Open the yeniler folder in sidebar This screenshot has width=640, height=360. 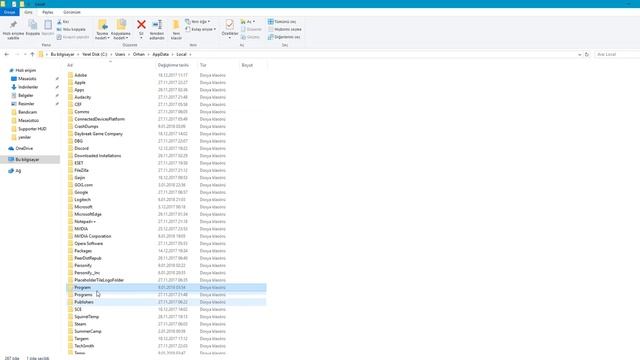[24, 138]
